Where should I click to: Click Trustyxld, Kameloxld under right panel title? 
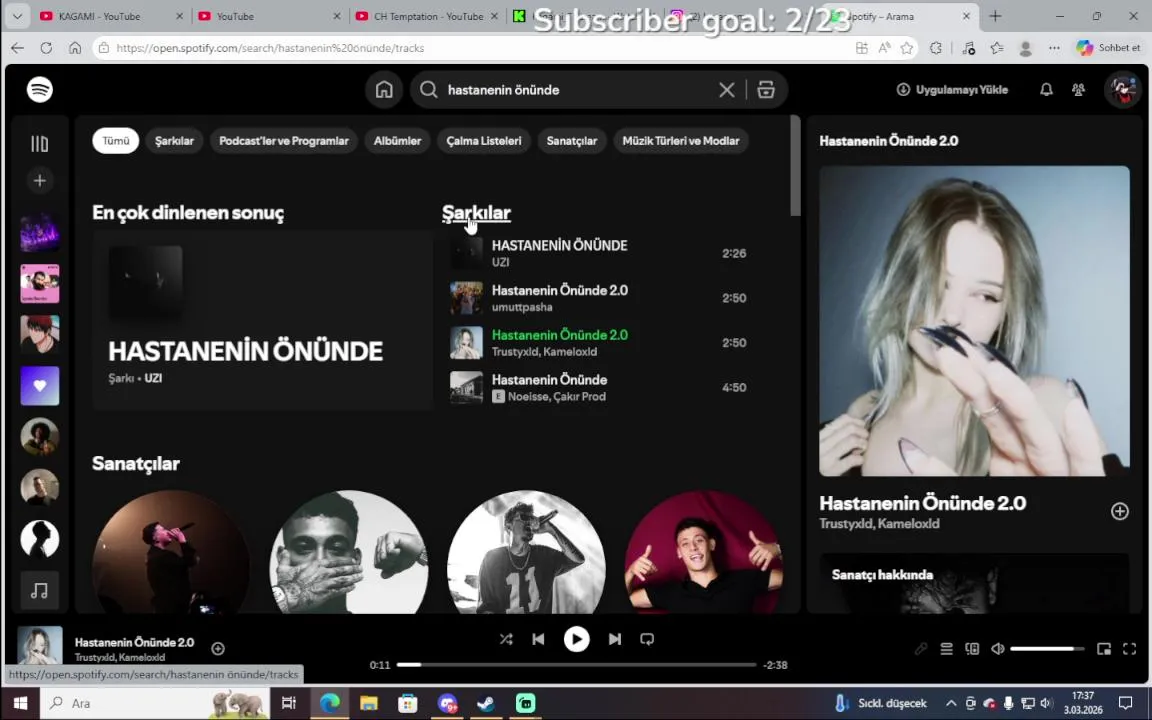879,524
